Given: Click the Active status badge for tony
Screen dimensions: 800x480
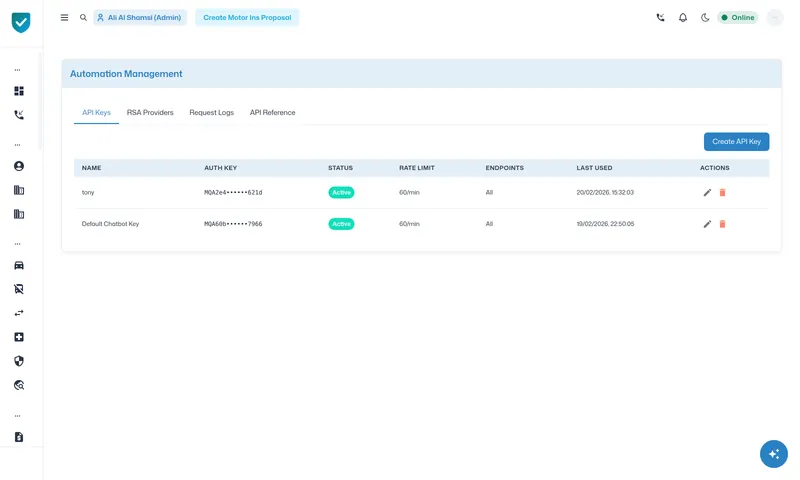Looking at the screenshot, I should click(x=341, y=192).
